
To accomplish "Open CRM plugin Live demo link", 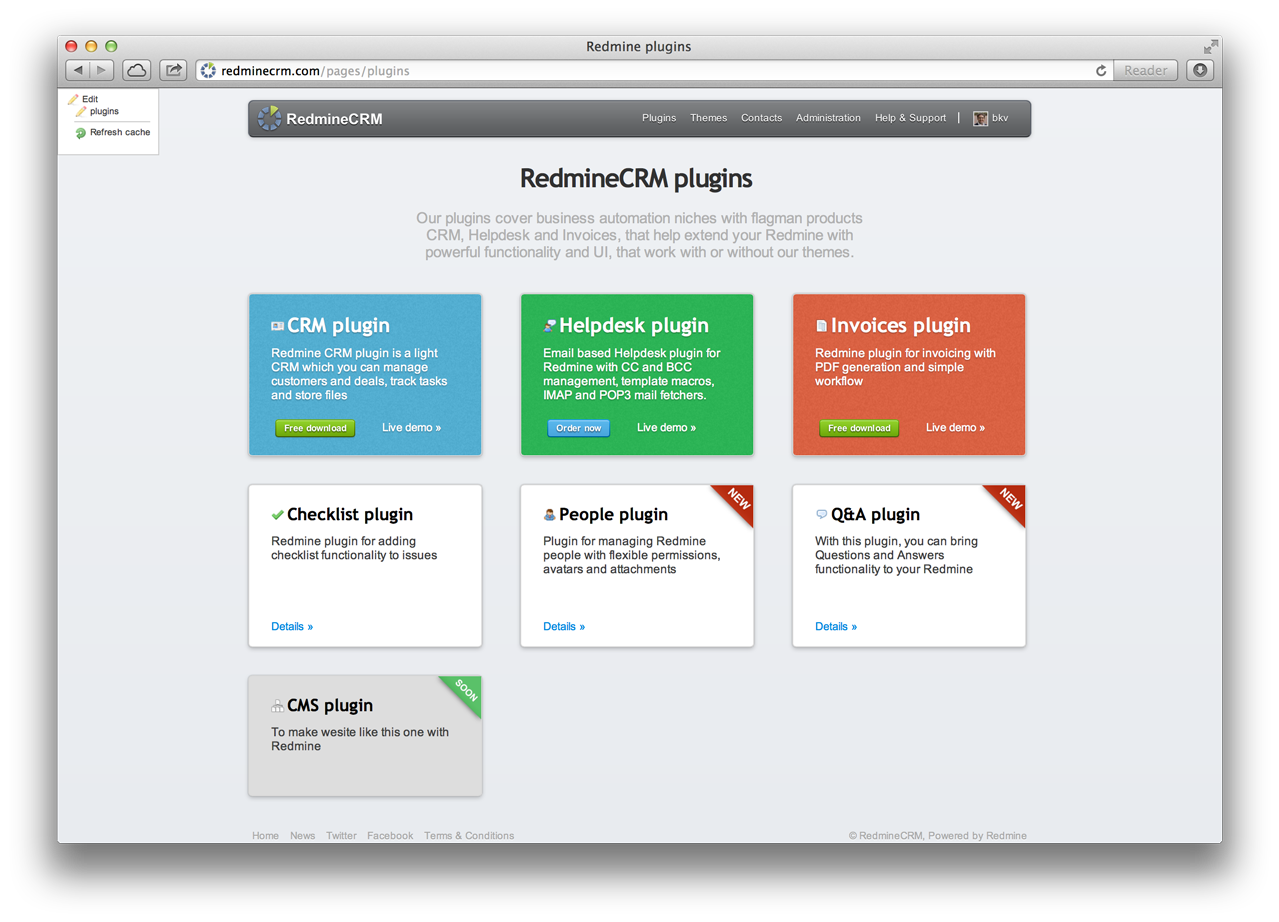I will [x=411, y=428].
